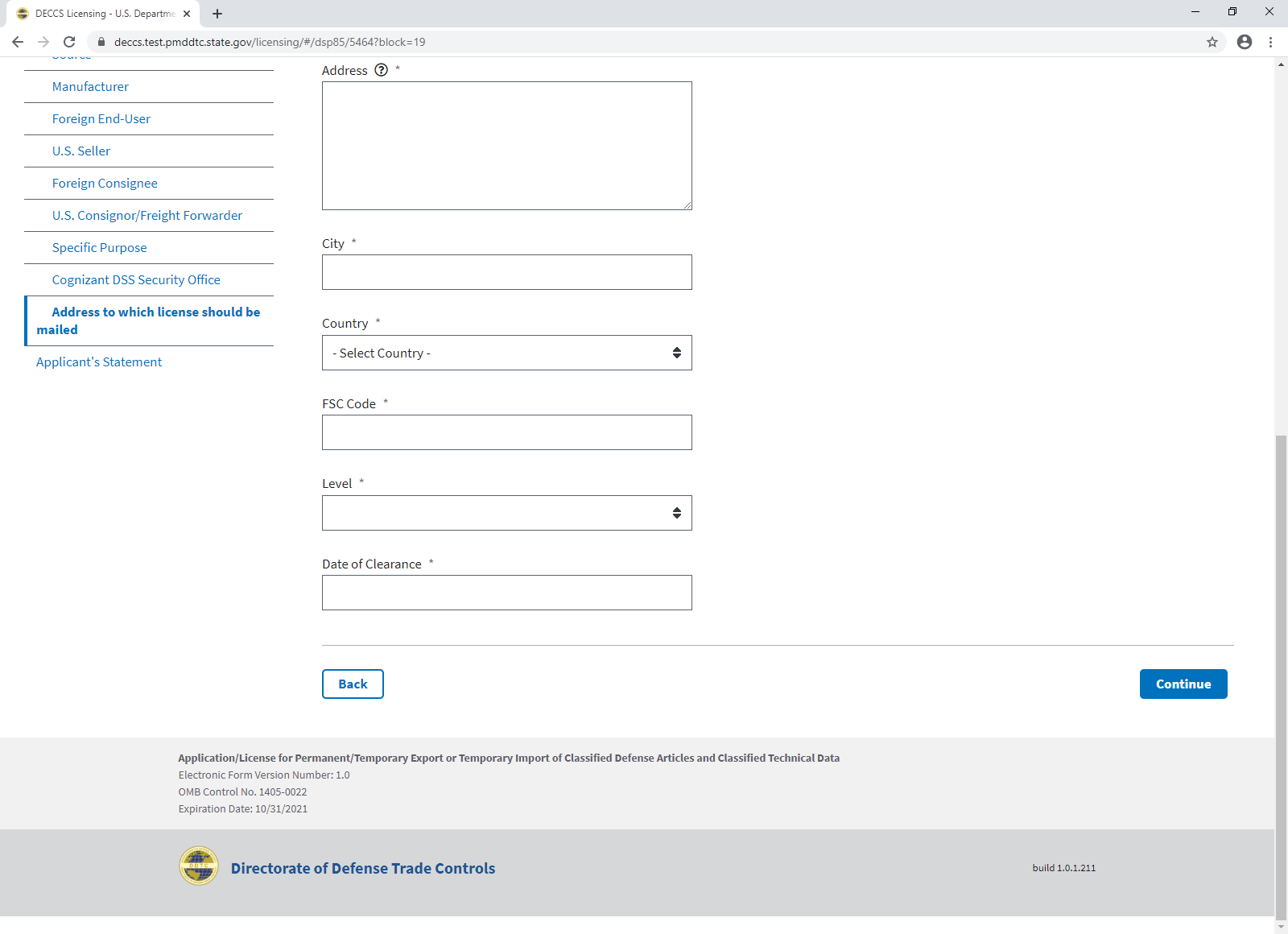Open Chrome three-dot menu
Screen dimensions: 1288x934
pos(1270,42)
